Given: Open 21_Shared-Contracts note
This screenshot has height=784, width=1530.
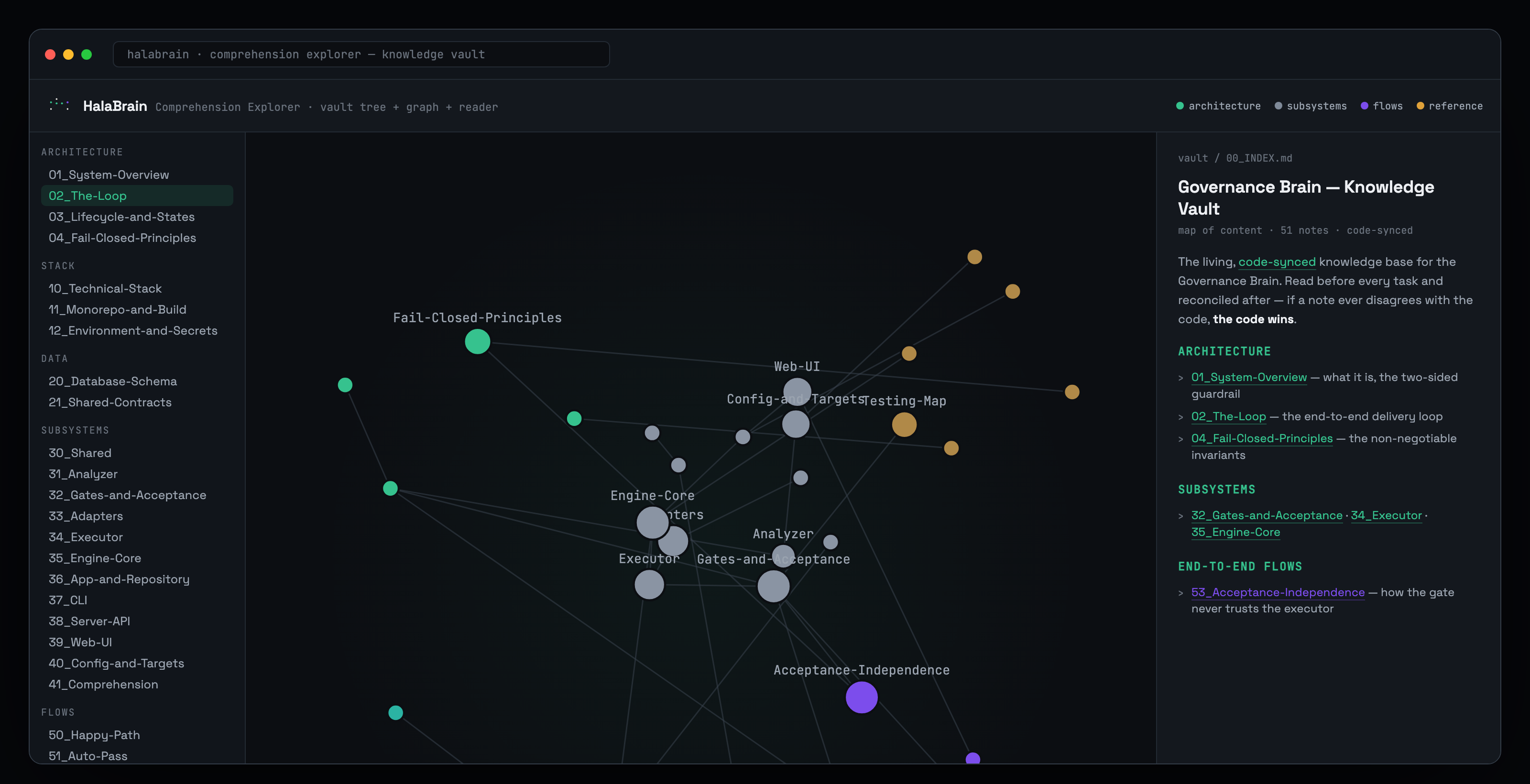Looking at the screenshot, I should click(x=137, y=402).
